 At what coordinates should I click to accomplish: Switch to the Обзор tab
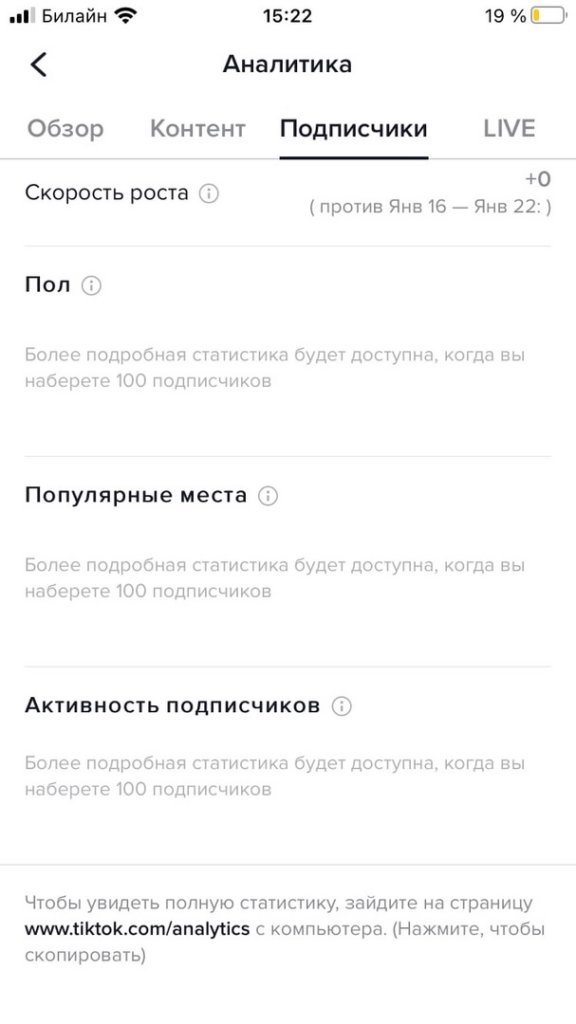[x=66, y=128]
